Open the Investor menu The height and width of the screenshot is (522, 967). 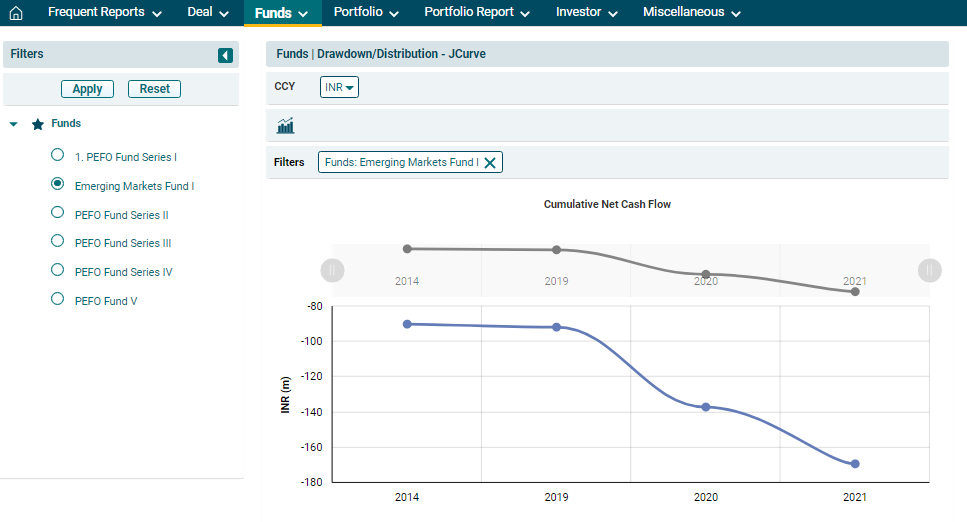tap(586, 13)
